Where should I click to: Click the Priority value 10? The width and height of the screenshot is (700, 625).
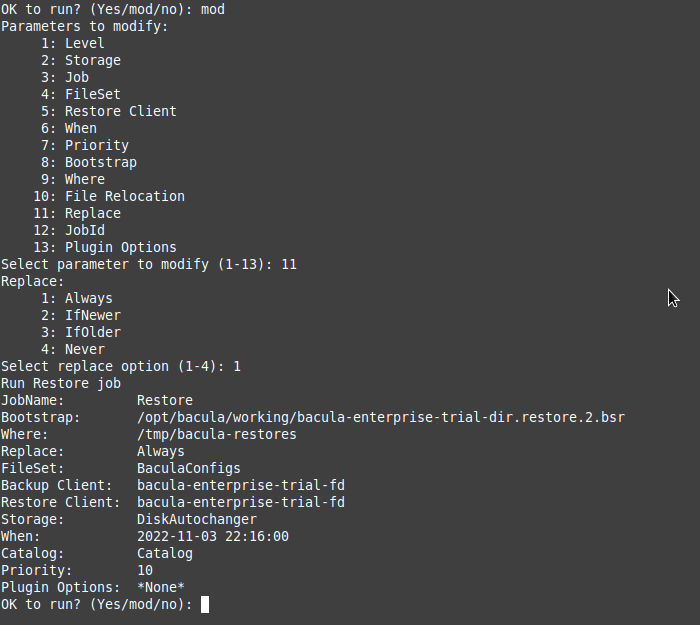click(145, 571)
